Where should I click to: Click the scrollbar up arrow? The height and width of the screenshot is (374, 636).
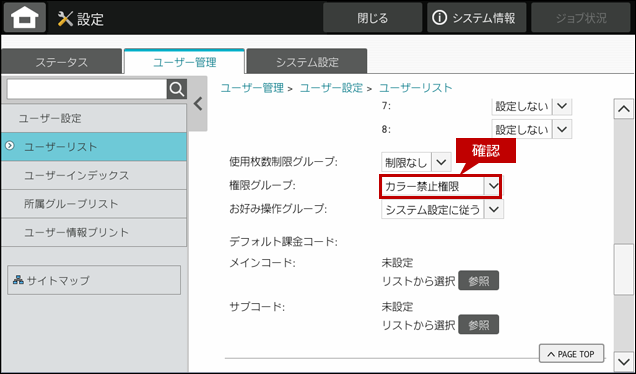(623, 109)
